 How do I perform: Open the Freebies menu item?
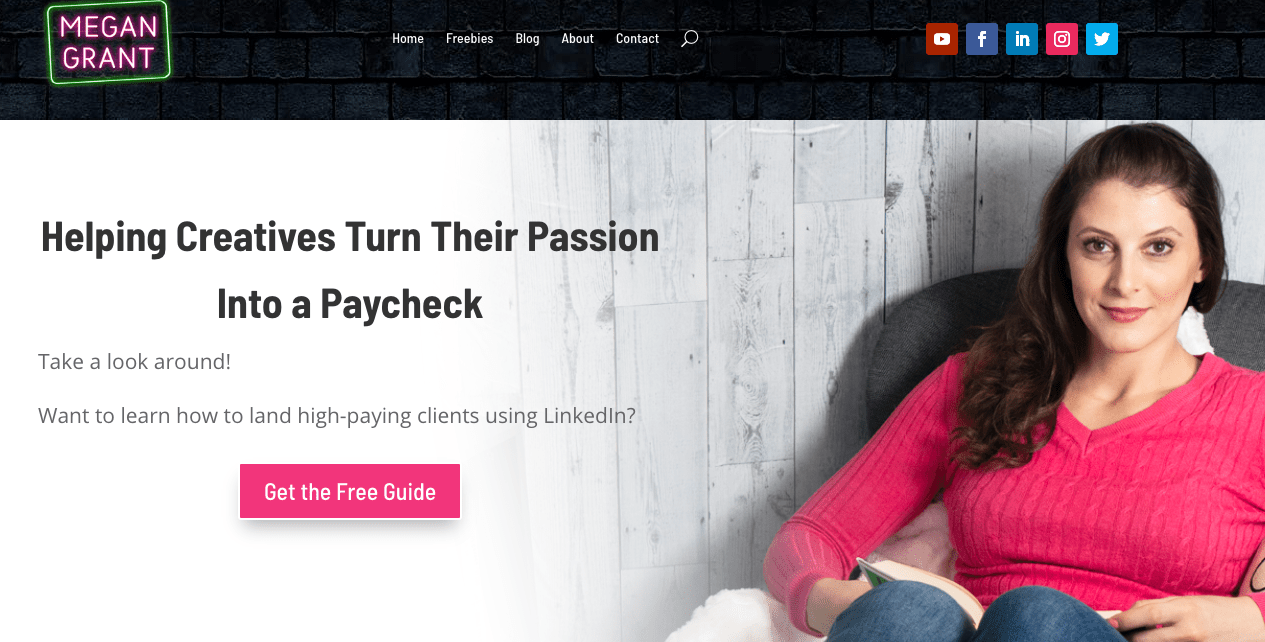point(469,38)
